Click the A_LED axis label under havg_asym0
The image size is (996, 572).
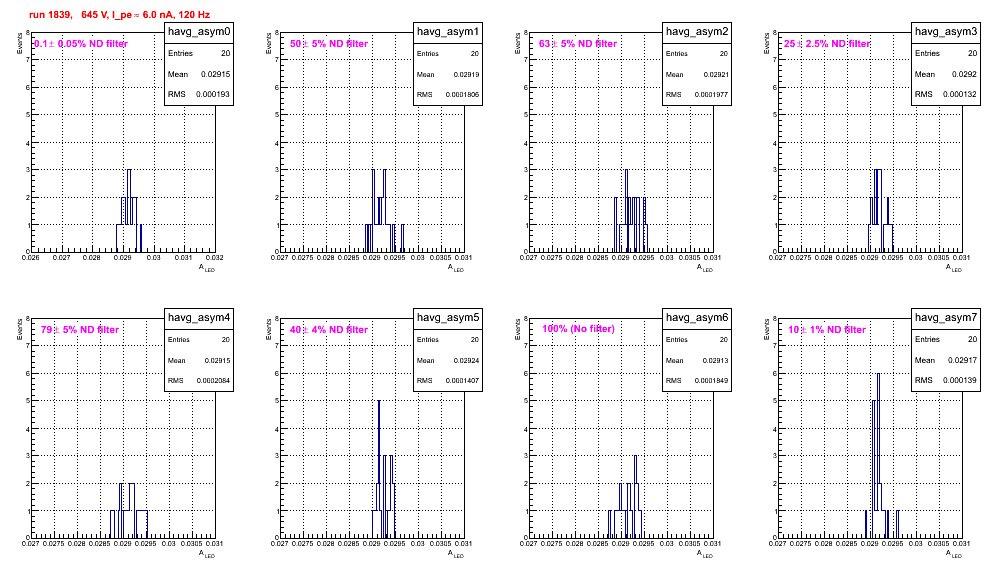tap(207, 269)
